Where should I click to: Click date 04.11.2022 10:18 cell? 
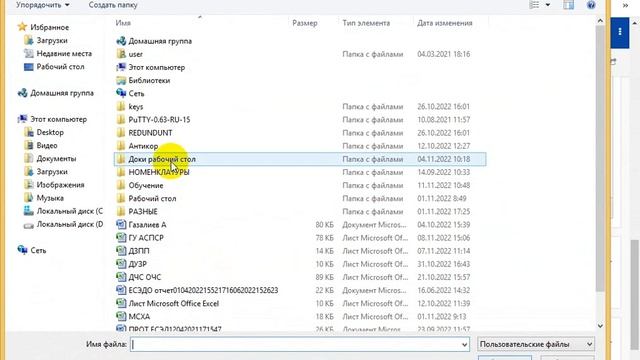pyautogui.click(x=443, y=159)
